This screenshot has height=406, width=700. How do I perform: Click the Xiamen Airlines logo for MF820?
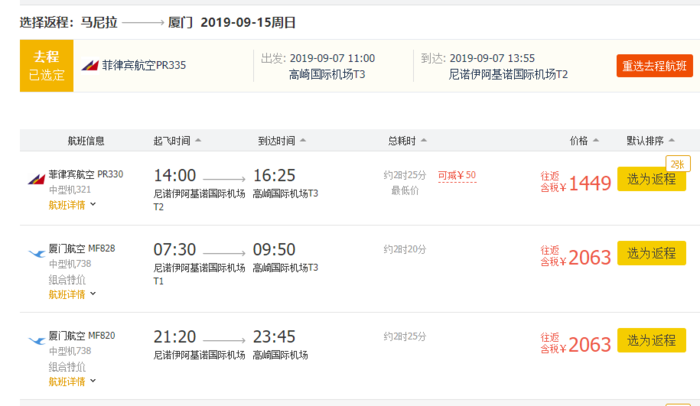click(x=37, y=340)
